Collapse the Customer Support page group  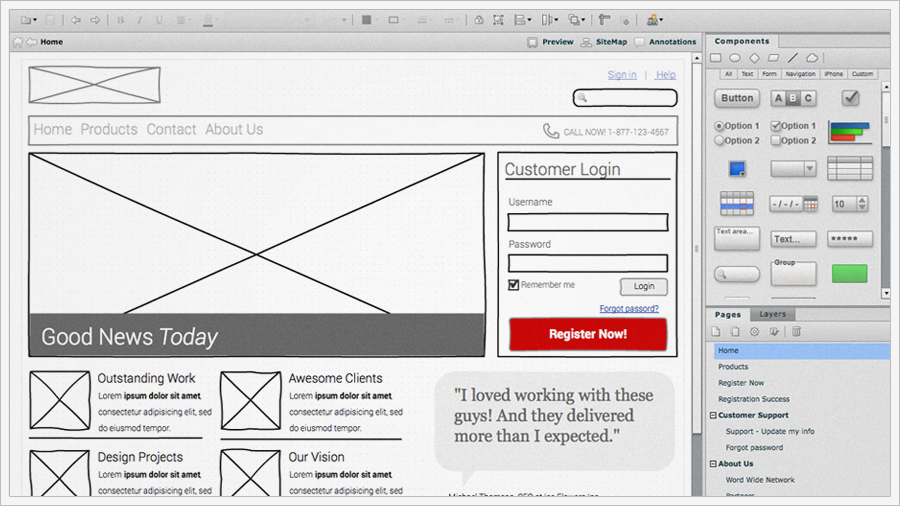pyautogui.click(x=713, y=415)
